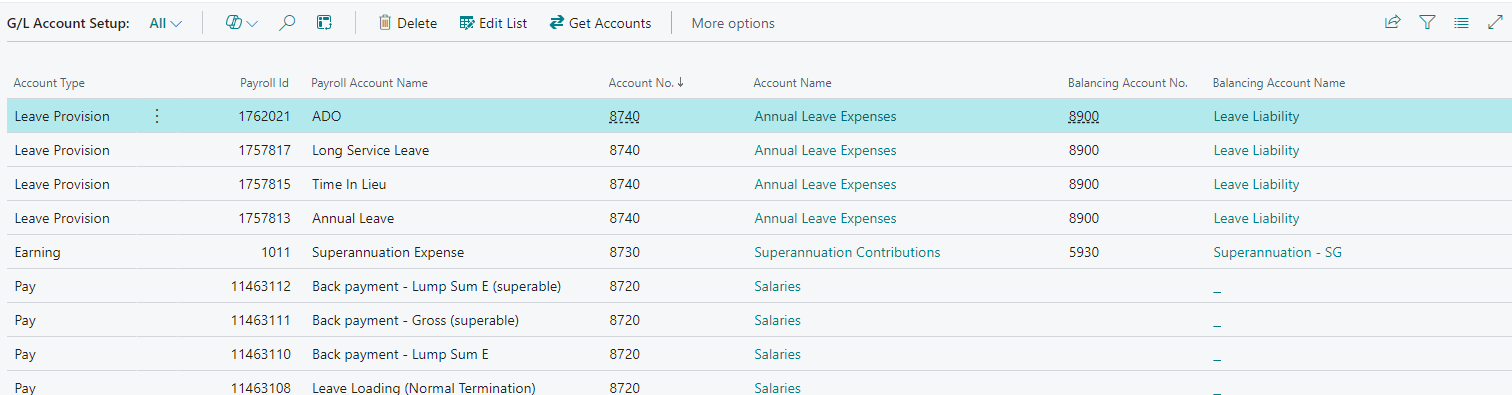Expand page with the diagonal arrows icon
This screenshot has width=1512, height=395.
[x=1495, y=22]
